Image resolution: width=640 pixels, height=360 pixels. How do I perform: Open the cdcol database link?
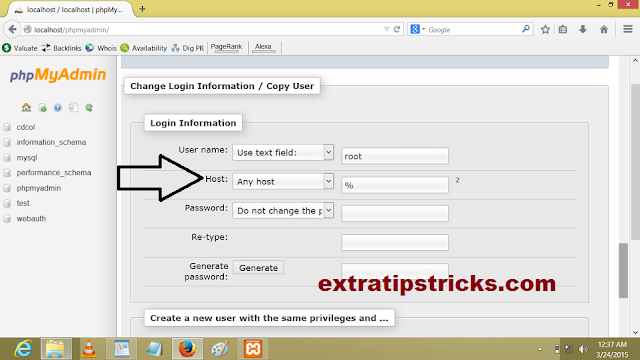tap(26, 127)
